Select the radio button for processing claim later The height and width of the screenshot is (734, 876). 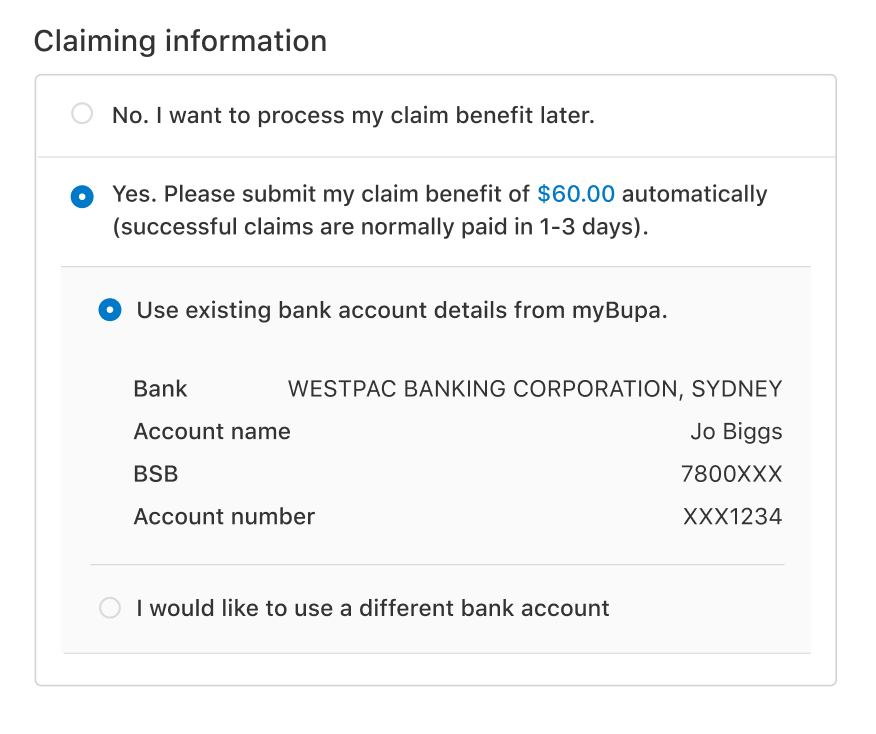pyautogui.click(x=82, y=113)
